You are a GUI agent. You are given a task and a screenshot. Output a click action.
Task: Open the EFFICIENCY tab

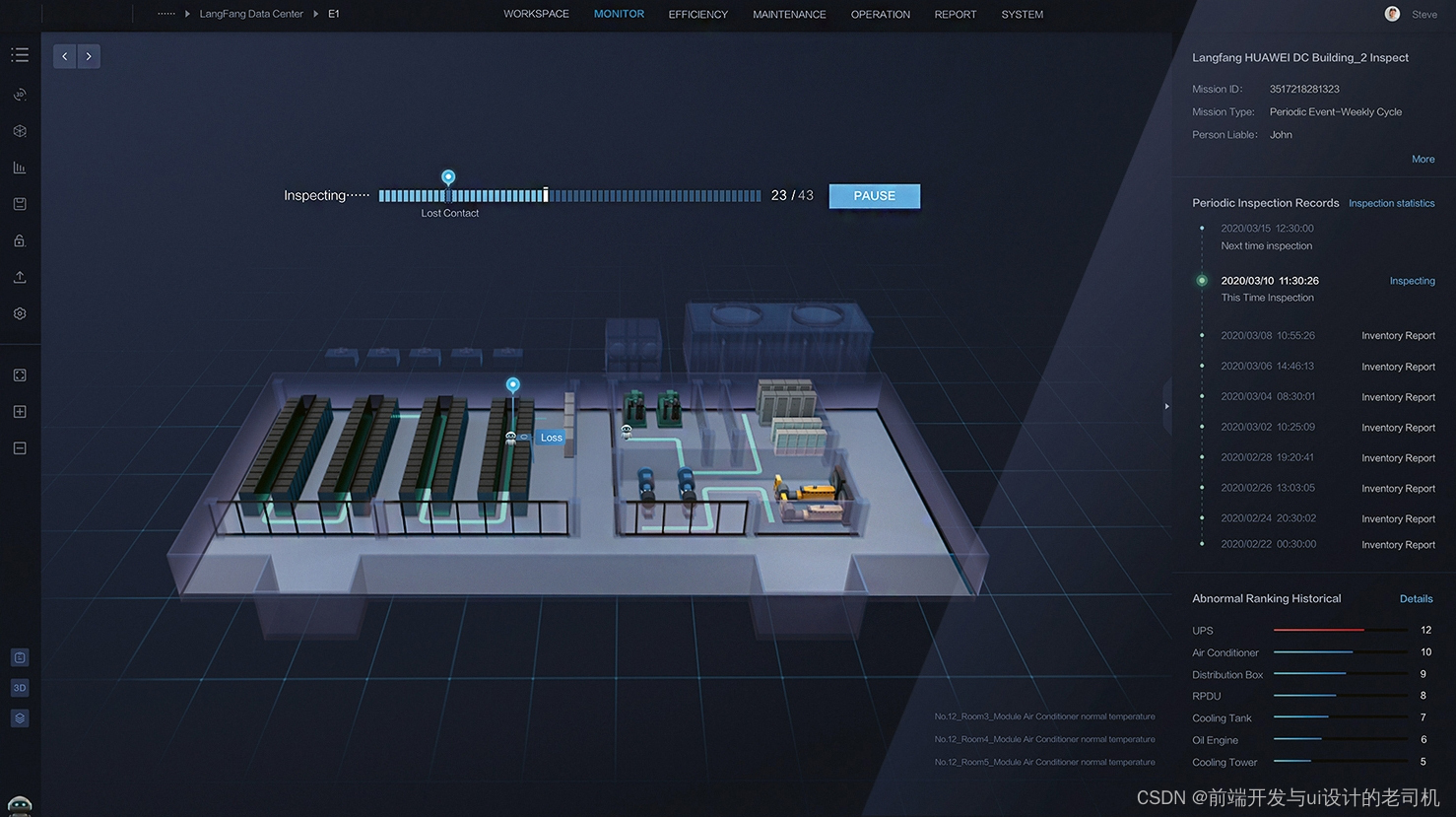[697, 14]
